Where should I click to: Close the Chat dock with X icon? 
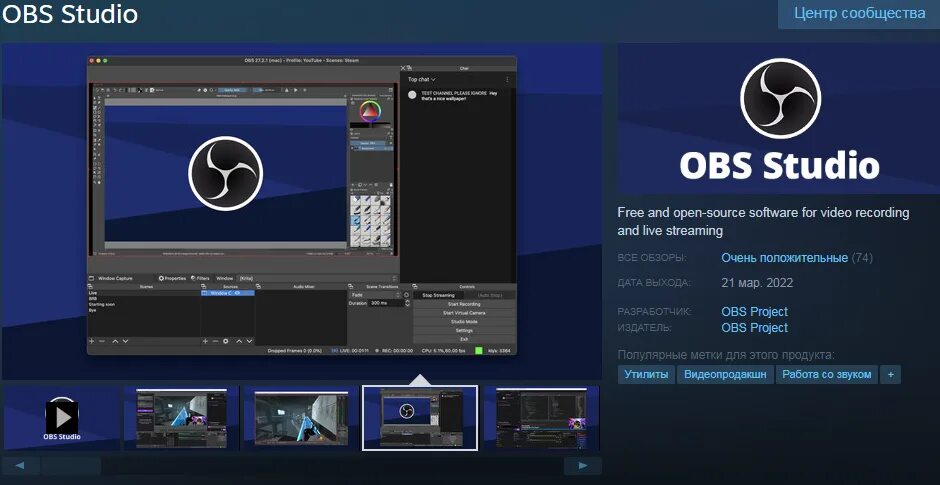403,68
